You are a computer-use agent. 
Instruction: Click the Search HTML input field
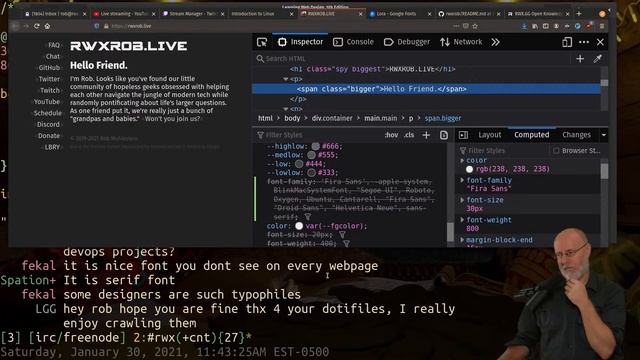click(x=412, y=59)
